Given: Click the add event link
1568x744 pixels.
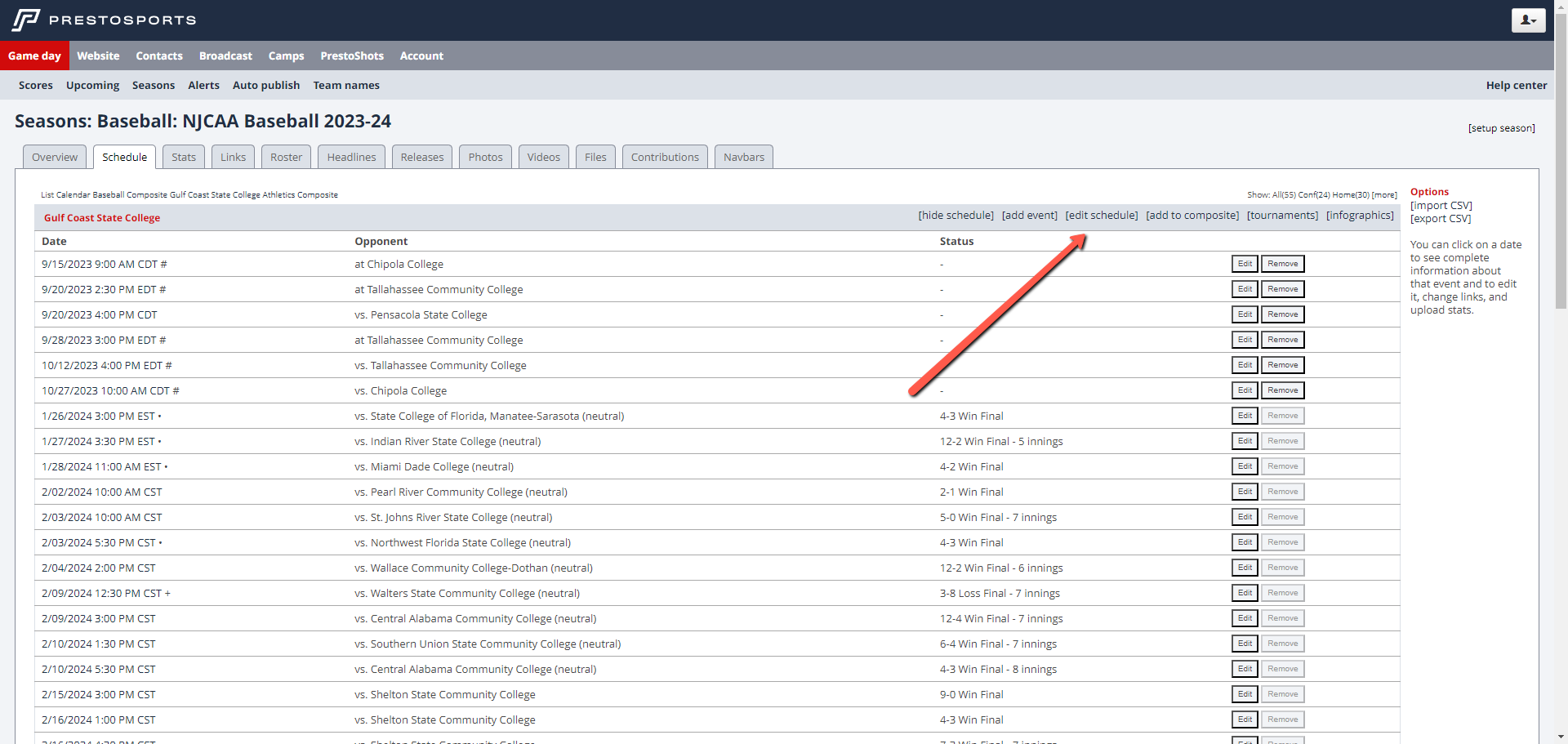Looking at the screenshot, I should click(1029, 216).
